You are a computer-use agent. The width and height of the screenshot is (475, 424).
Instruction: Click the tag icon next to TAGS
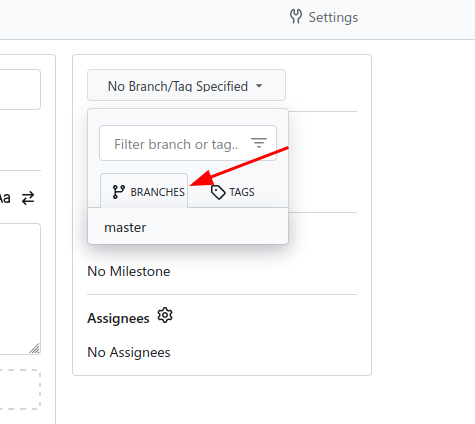pos(218,192)
